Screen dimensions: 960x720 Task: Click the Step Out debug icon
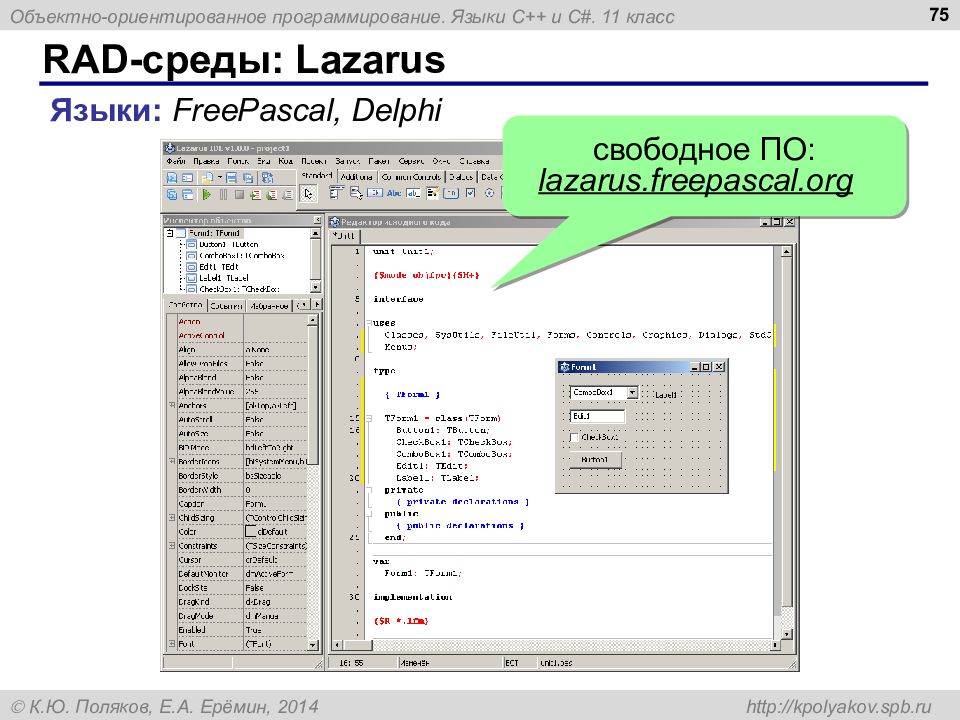click(x=287, y=194)
